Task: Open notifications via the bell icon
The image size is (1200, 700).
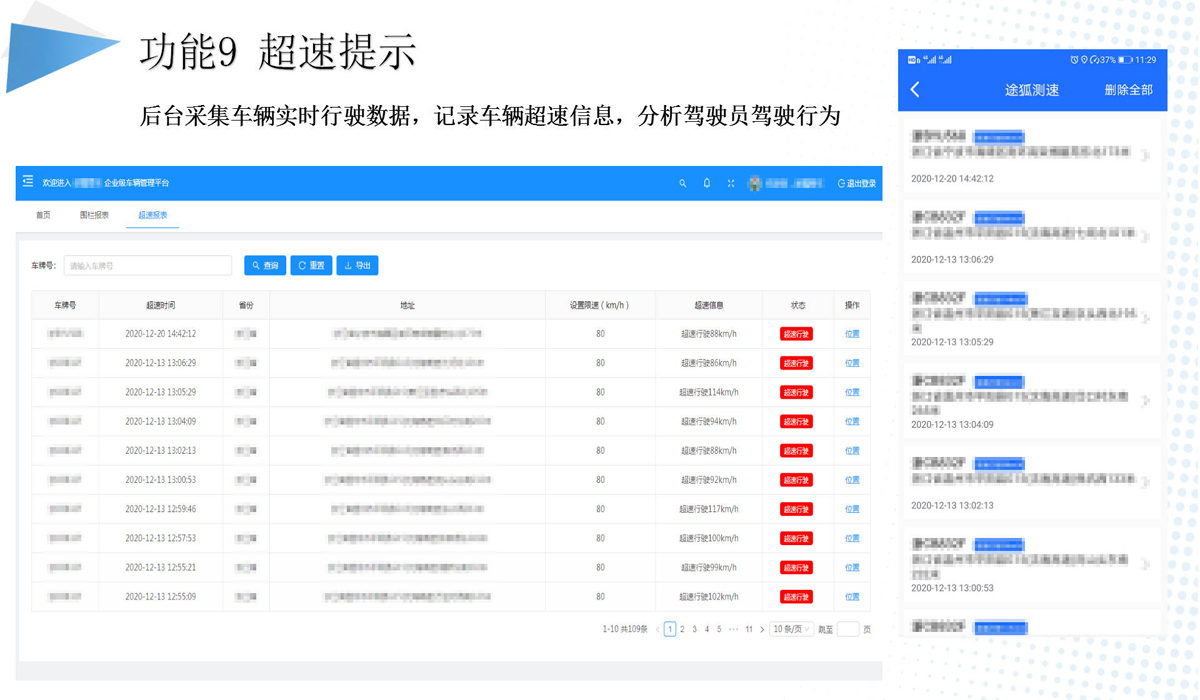Action: (707, 184)
